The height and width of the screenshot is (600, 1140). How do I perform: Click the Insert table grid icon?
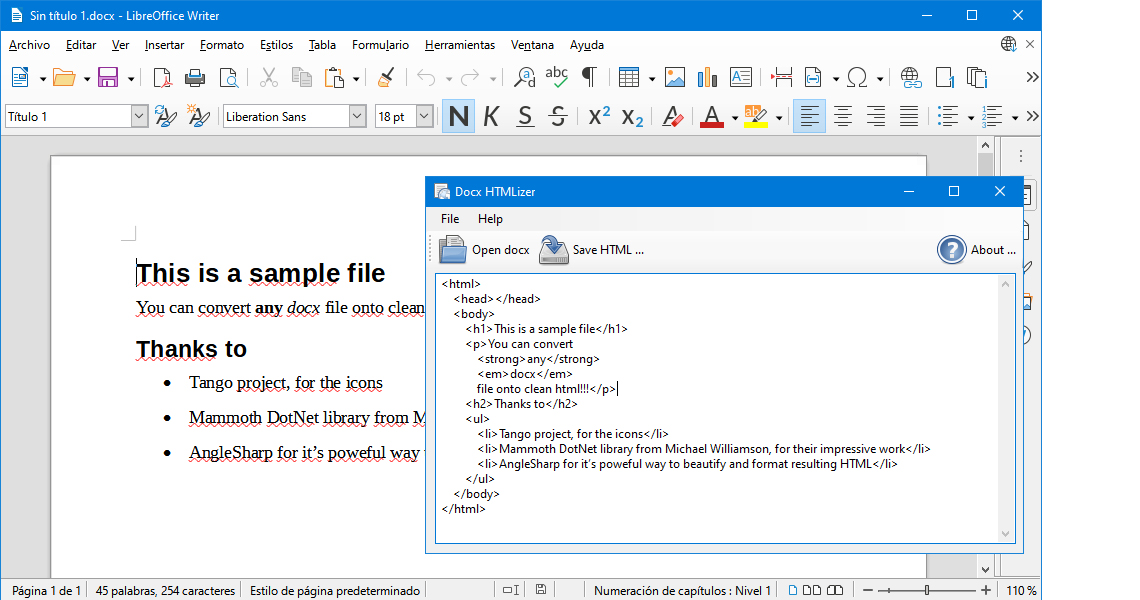(x=628, y=77)
